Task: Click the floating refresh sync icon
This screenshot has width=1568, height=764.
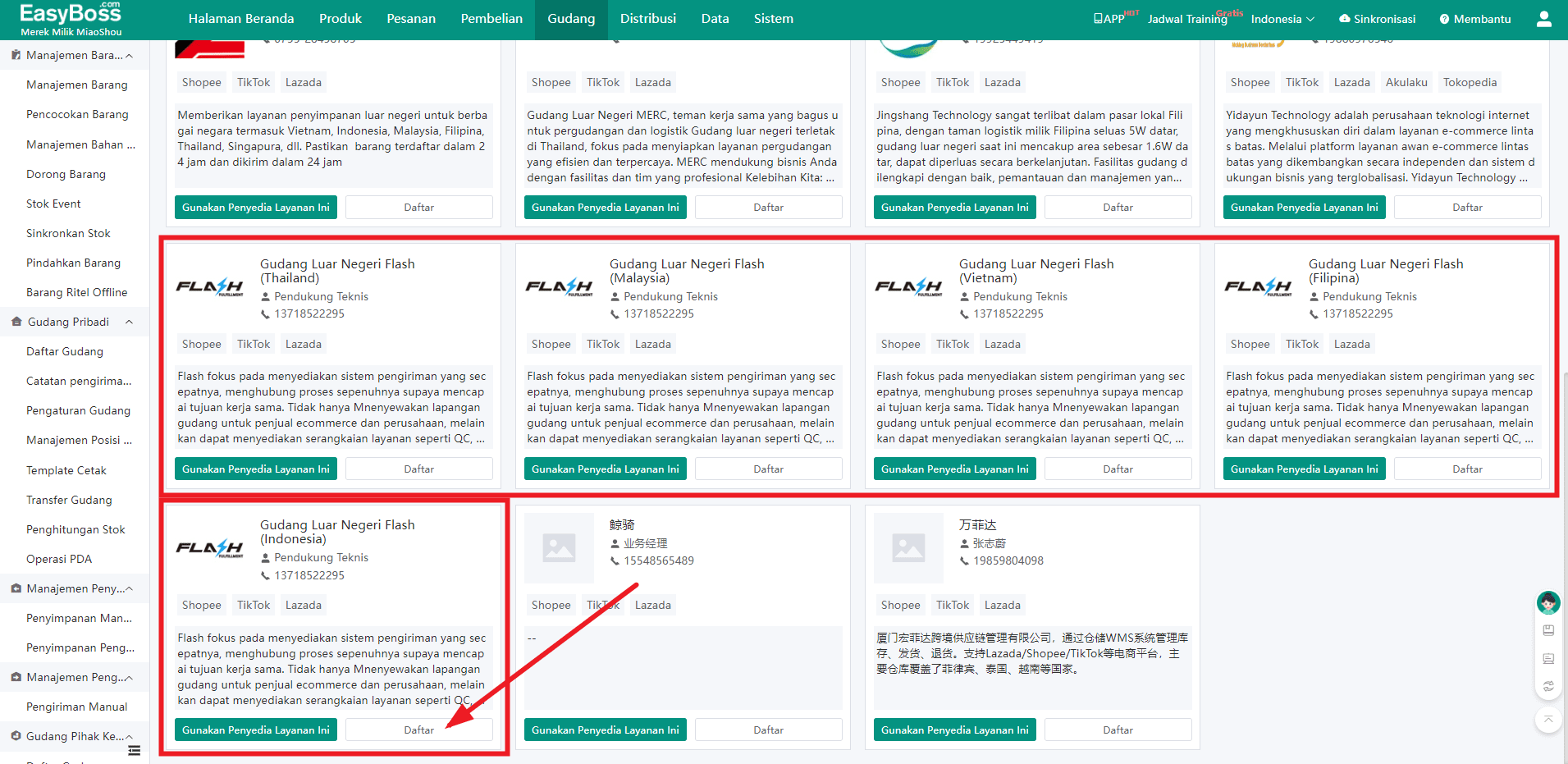Action: click(1548, 686)
